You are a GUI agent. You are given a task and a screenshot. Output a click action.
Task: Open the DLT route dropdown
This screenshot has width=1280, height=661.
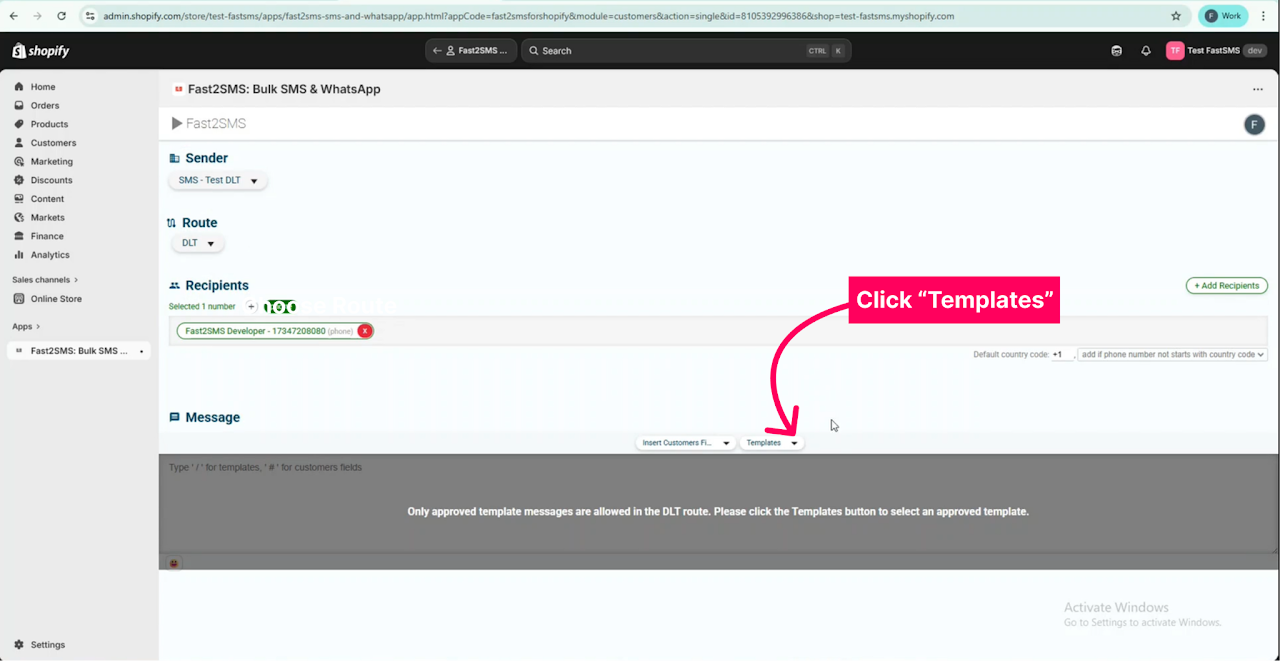(x=197, y=243)
